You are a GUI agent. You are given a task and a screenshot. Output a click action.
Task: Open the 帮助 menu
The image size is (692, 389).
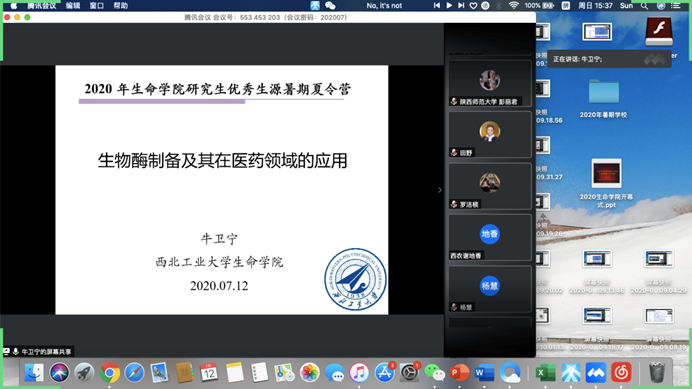pyautogui.click(x=120, y=6)
